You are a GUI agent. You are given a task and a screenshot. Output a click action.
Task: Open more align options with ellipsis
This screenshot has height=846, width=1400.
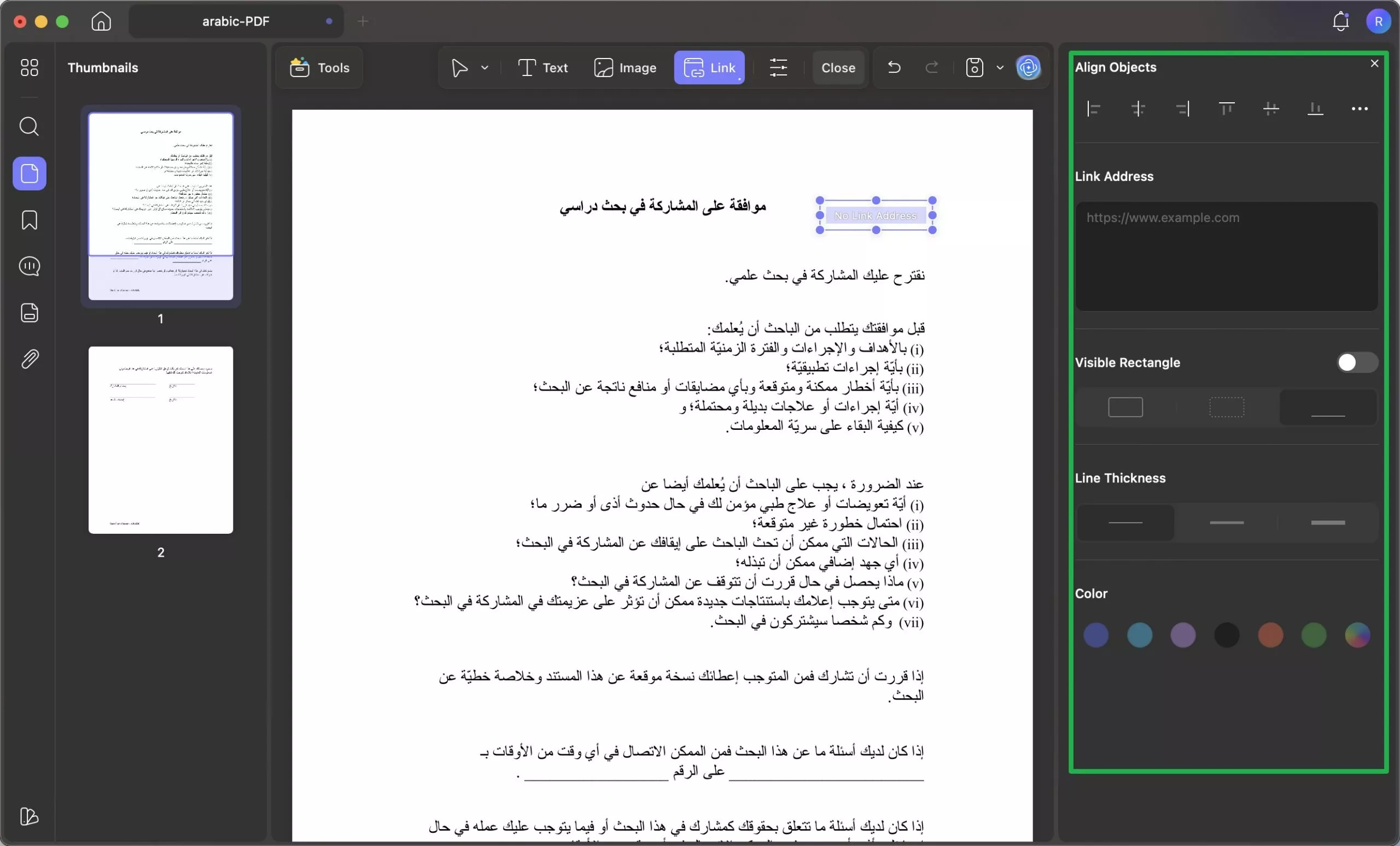[x=1359, y=108]
